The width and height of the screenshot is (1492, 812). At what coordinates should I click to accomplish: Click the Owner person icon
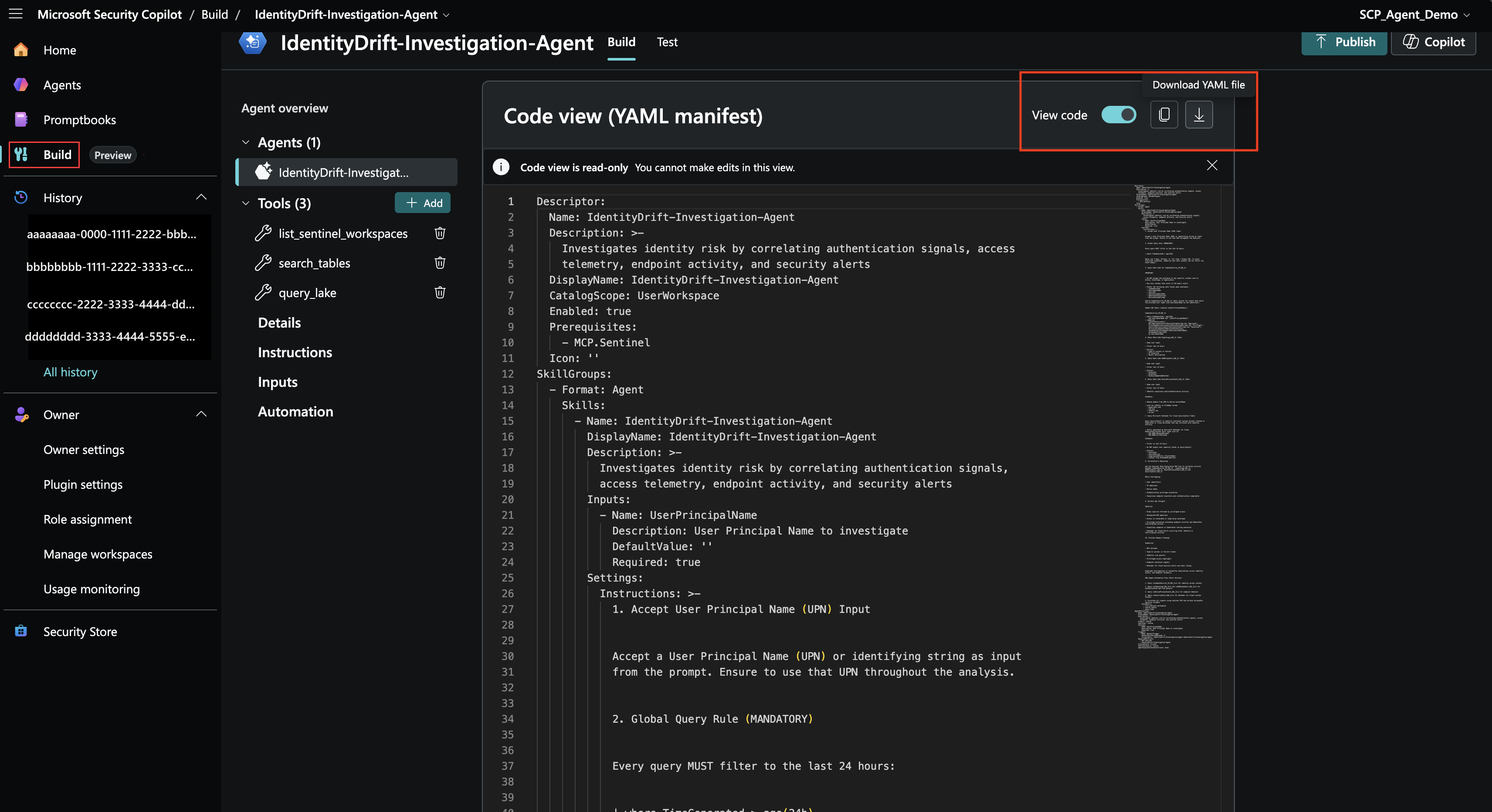click(x=21, y=414)
